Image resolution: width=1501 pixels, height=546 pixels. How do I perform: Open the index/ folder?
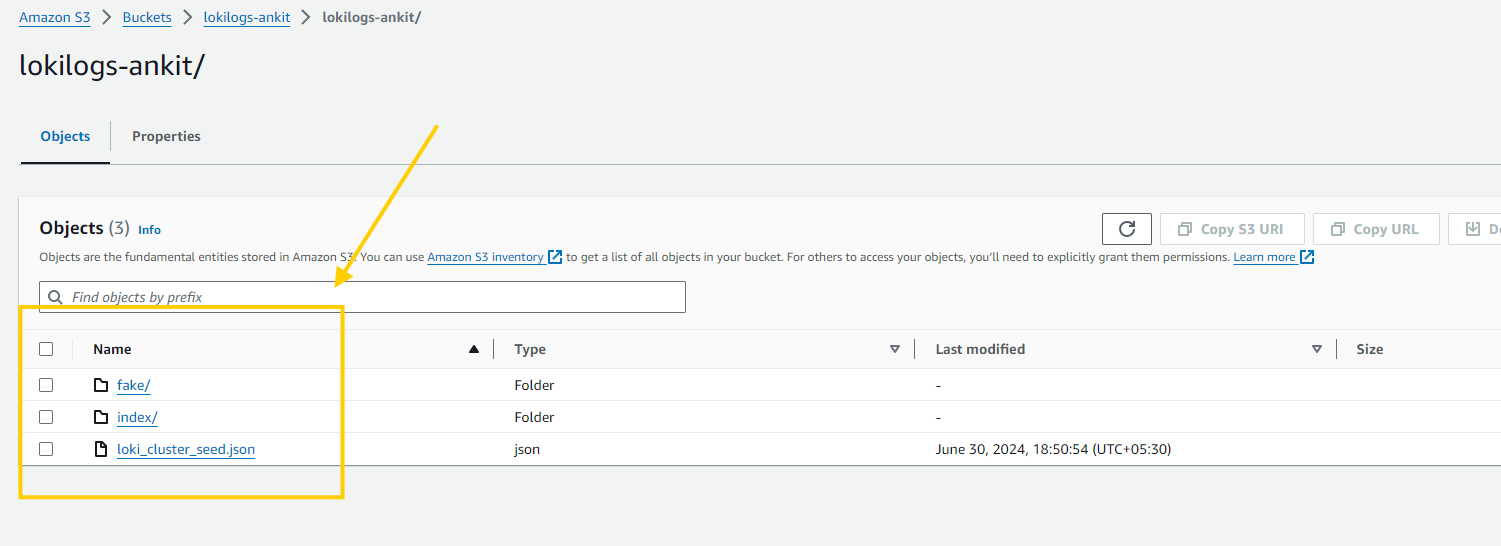tap(137, 417)
